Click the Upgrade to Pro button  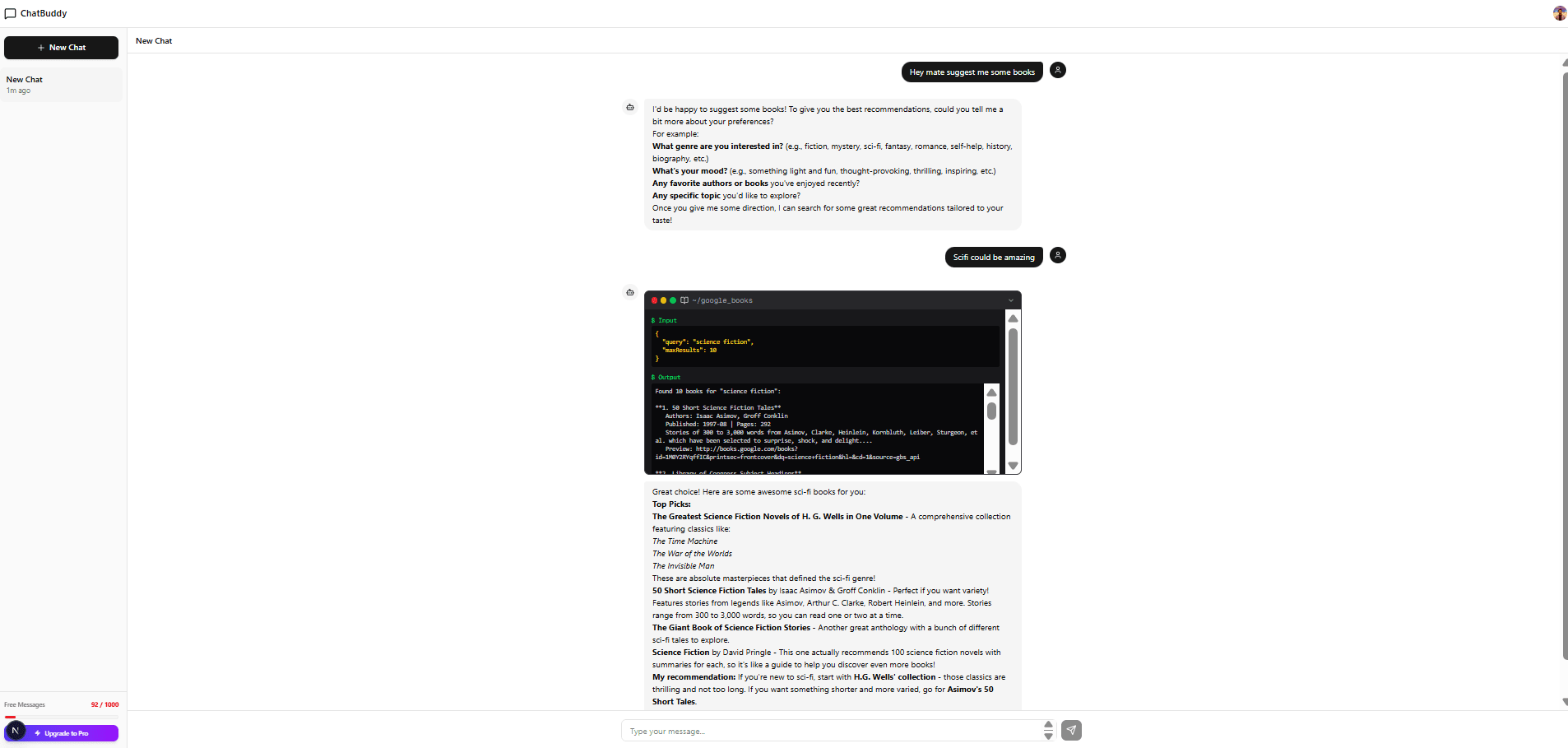point(66,733)
